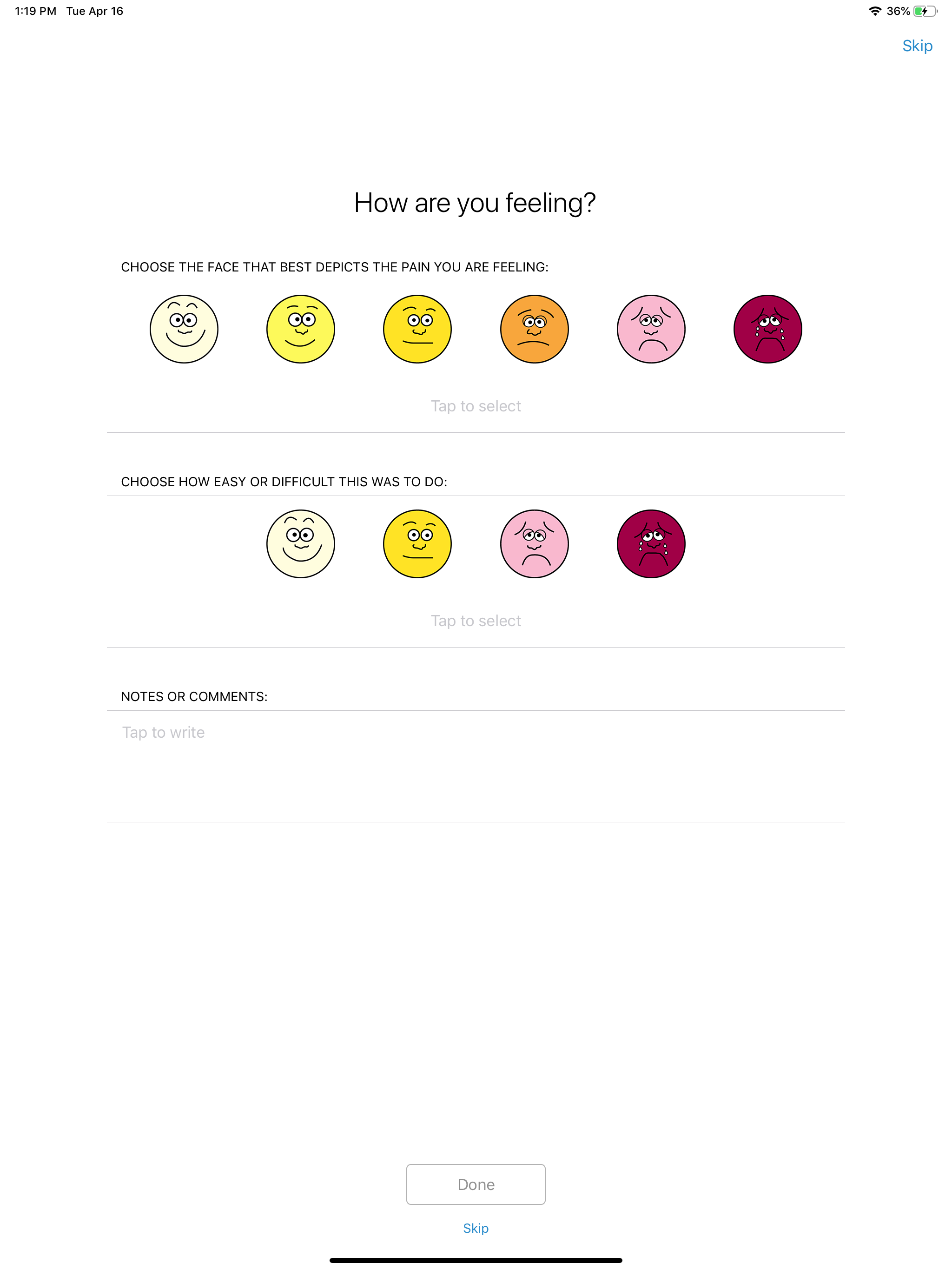The image size is (952, 1270).
Task: Pick the dark red crying difficulty face
Action: pyautogui.click(x=651, y=544)
